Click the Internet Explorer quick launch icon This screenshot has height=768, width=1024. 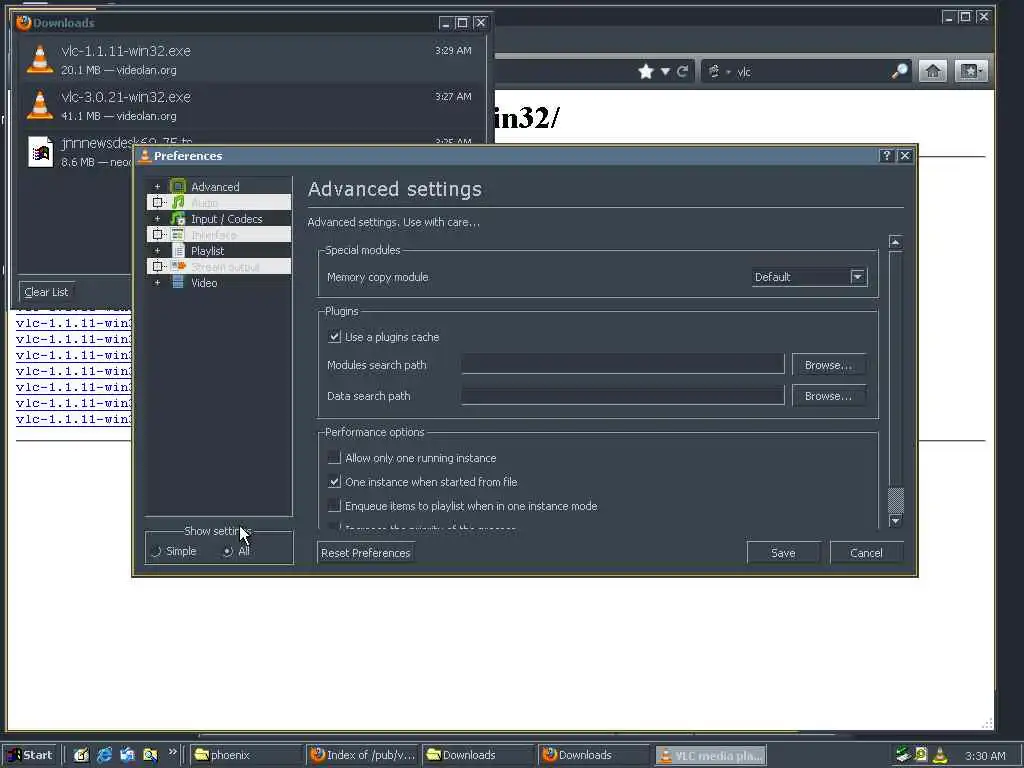click(x=104, y=755)
